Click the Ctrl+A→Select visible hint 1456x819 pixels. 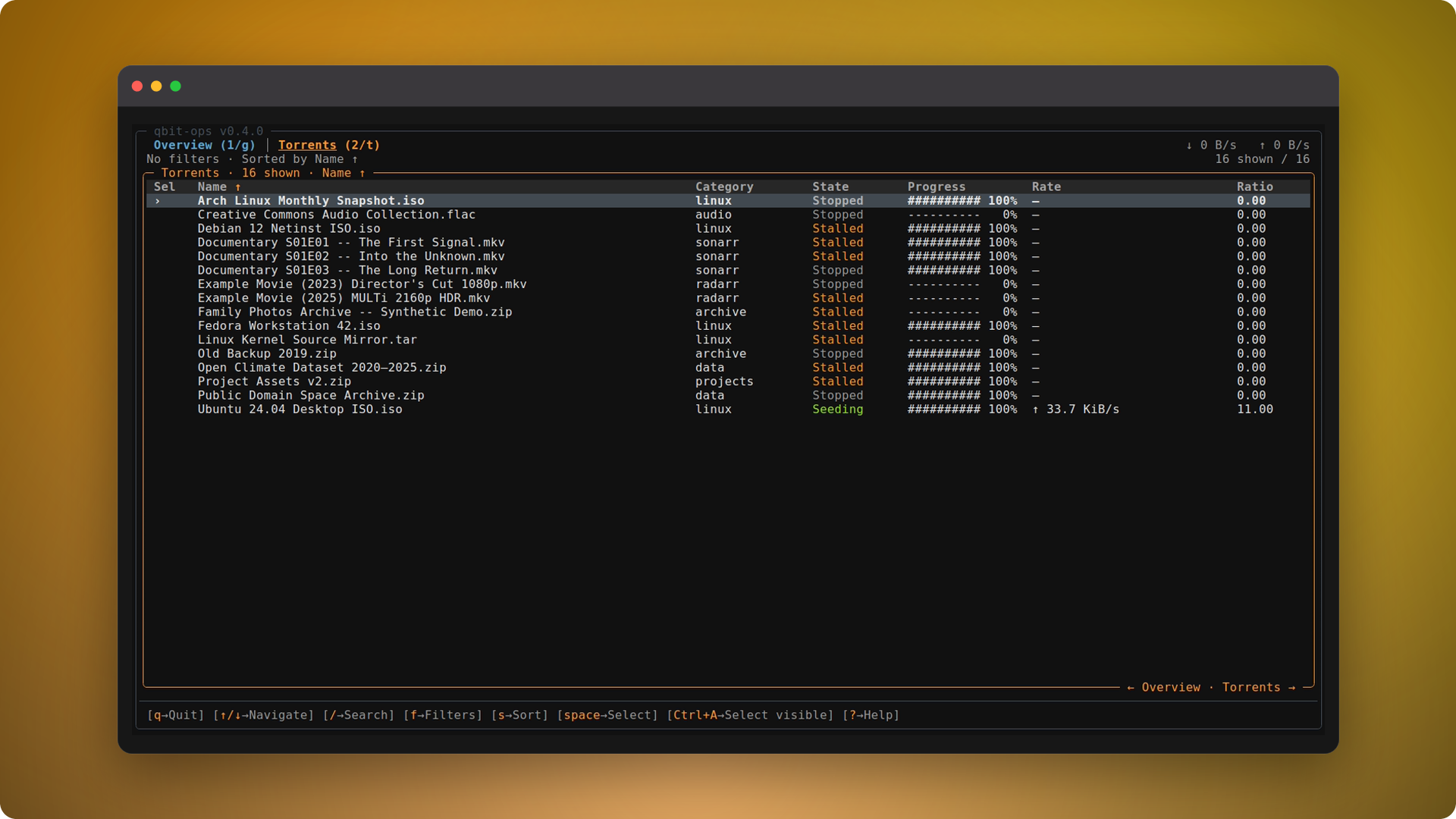pyautogui.click(x=750, y=715)
